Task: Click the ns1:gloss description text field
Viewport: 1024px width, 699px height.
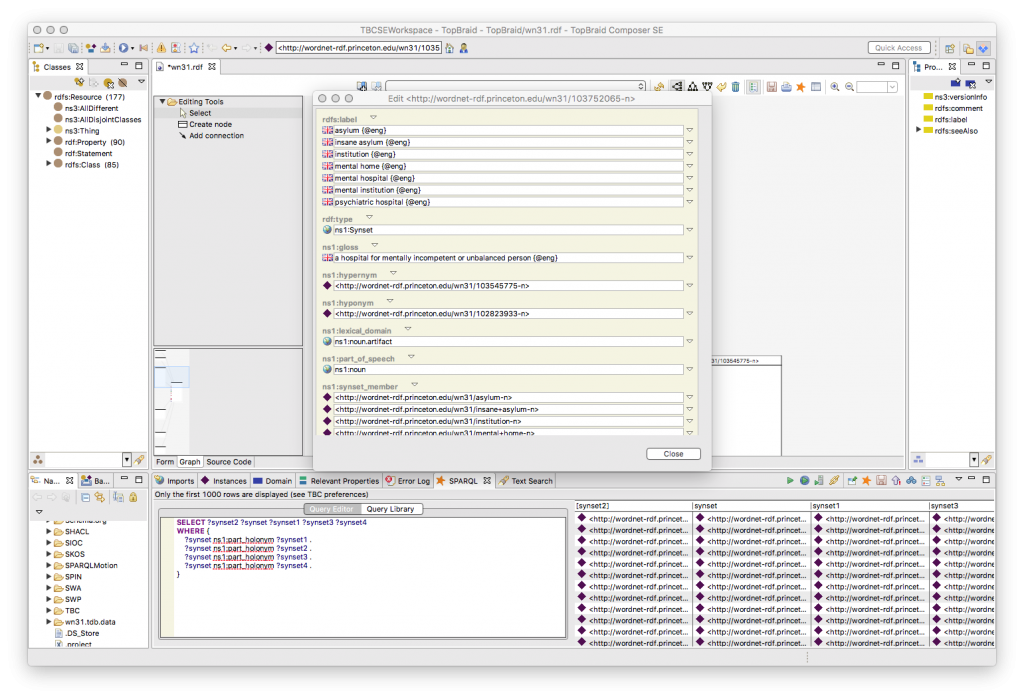Action: pos(508,258)
